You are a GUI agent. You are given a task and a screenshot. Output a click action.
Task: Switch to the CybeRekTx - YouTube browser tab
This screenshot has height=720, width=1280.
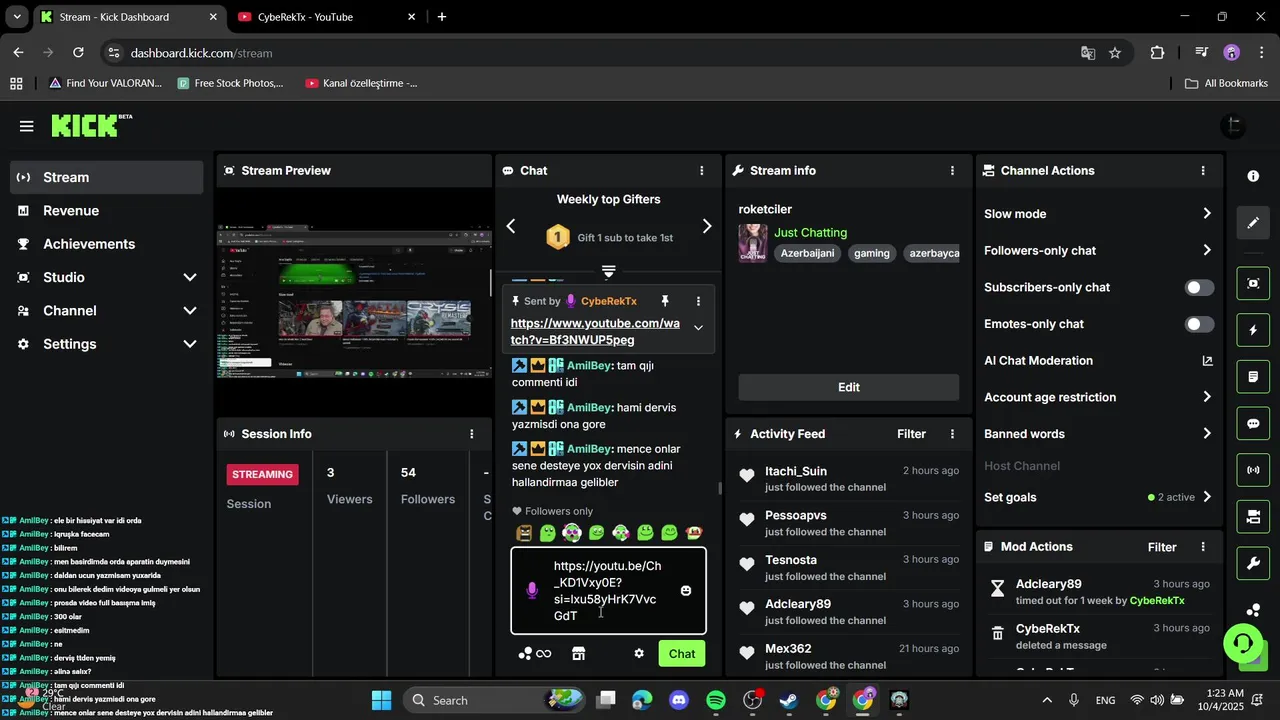pyautogui.click(x=328, y=17)
